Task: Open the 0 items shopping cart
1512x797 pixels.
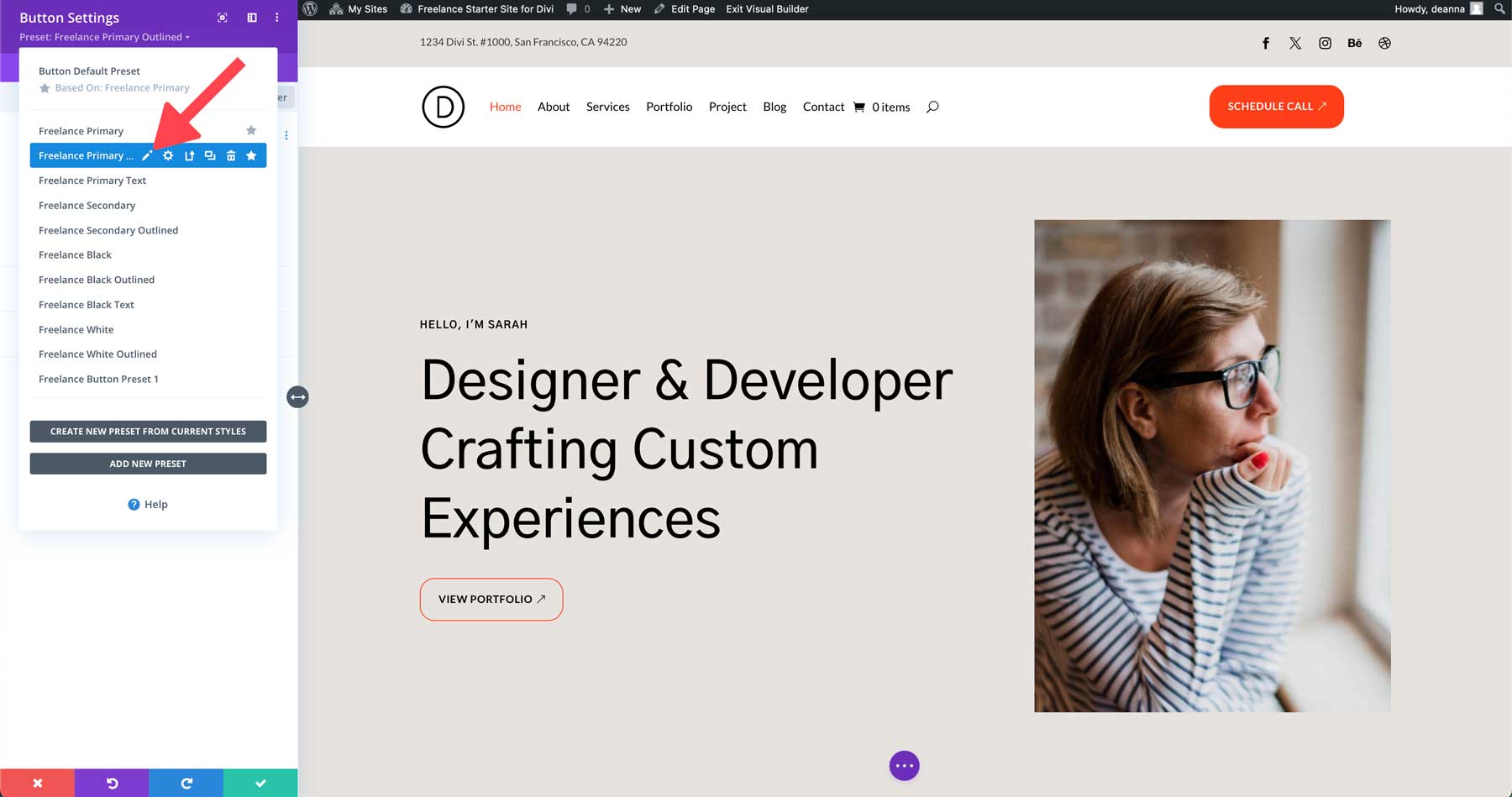Action: pyautogui.click(x=882, y=107)
